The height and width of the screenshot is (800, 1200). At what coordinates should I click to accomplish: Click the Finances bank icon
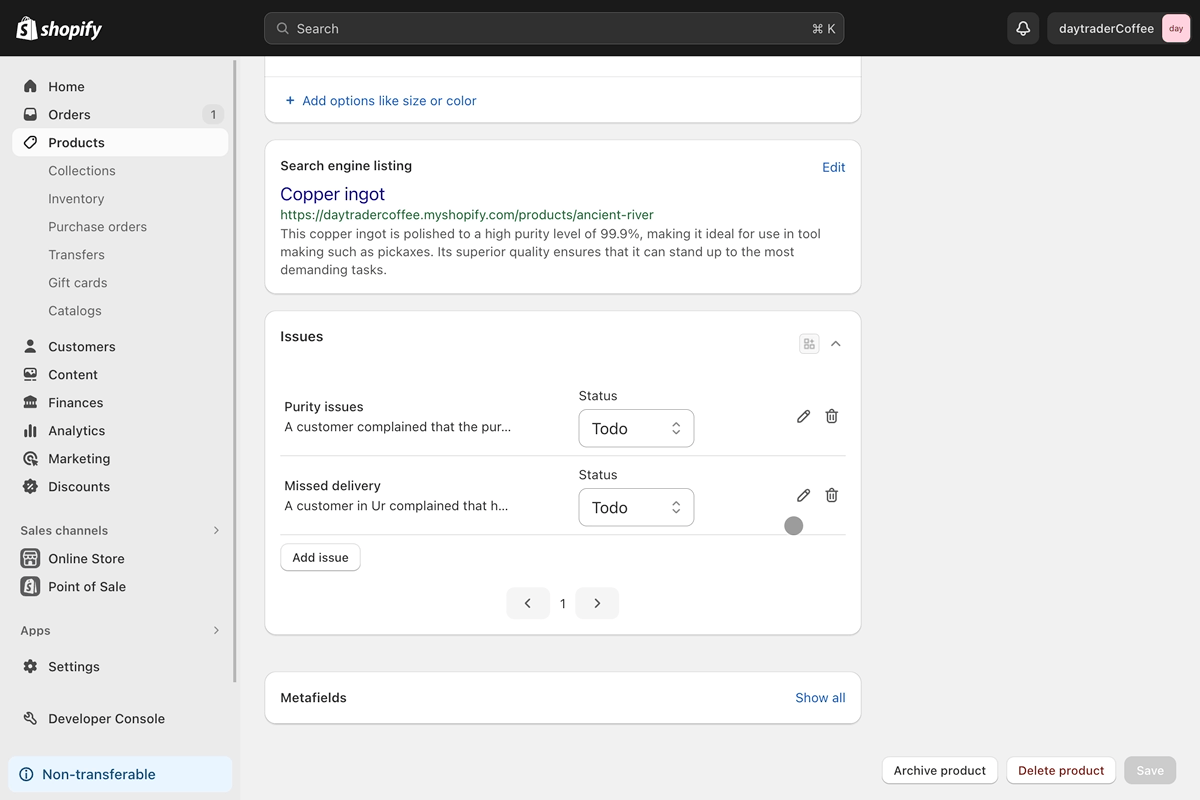[x=30, y=403]
